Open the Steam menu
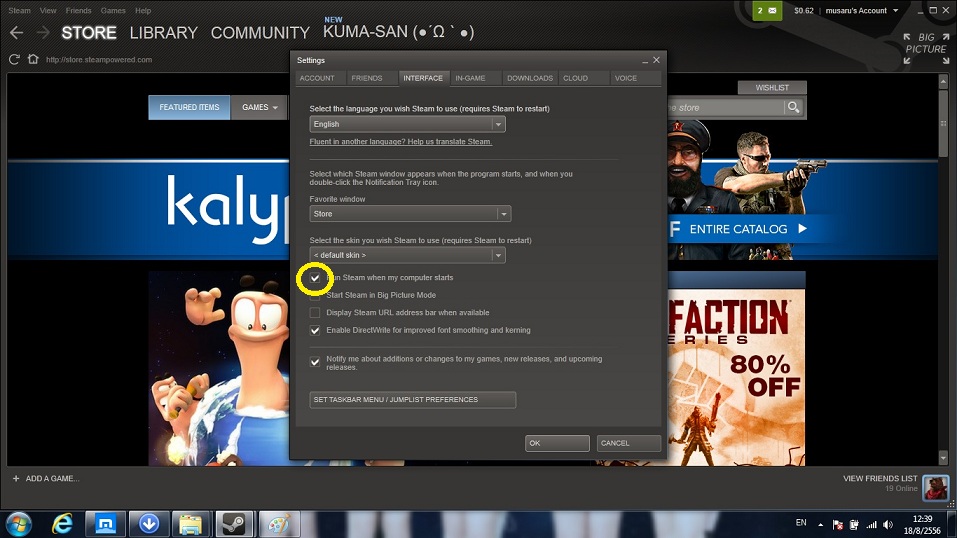The width and height of the screenshot is (957, 538). pyautogui.click(x=20, y=10)
